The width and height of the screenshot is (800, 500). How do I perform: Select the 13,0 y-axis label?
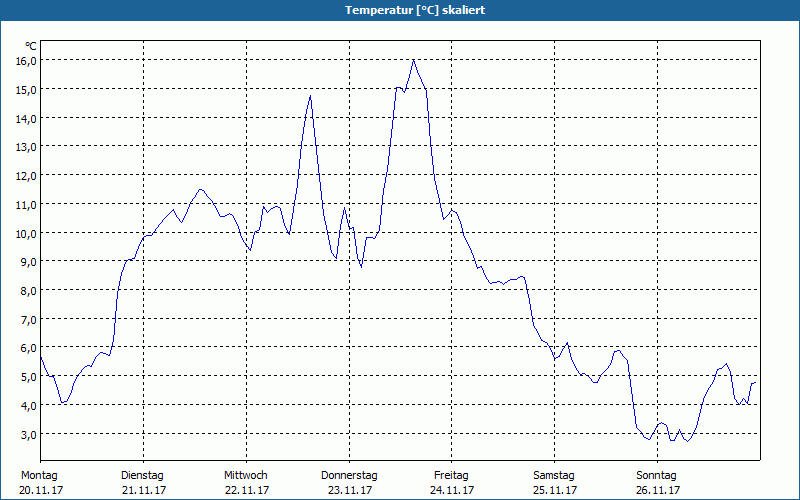click(x=26, y=147)
